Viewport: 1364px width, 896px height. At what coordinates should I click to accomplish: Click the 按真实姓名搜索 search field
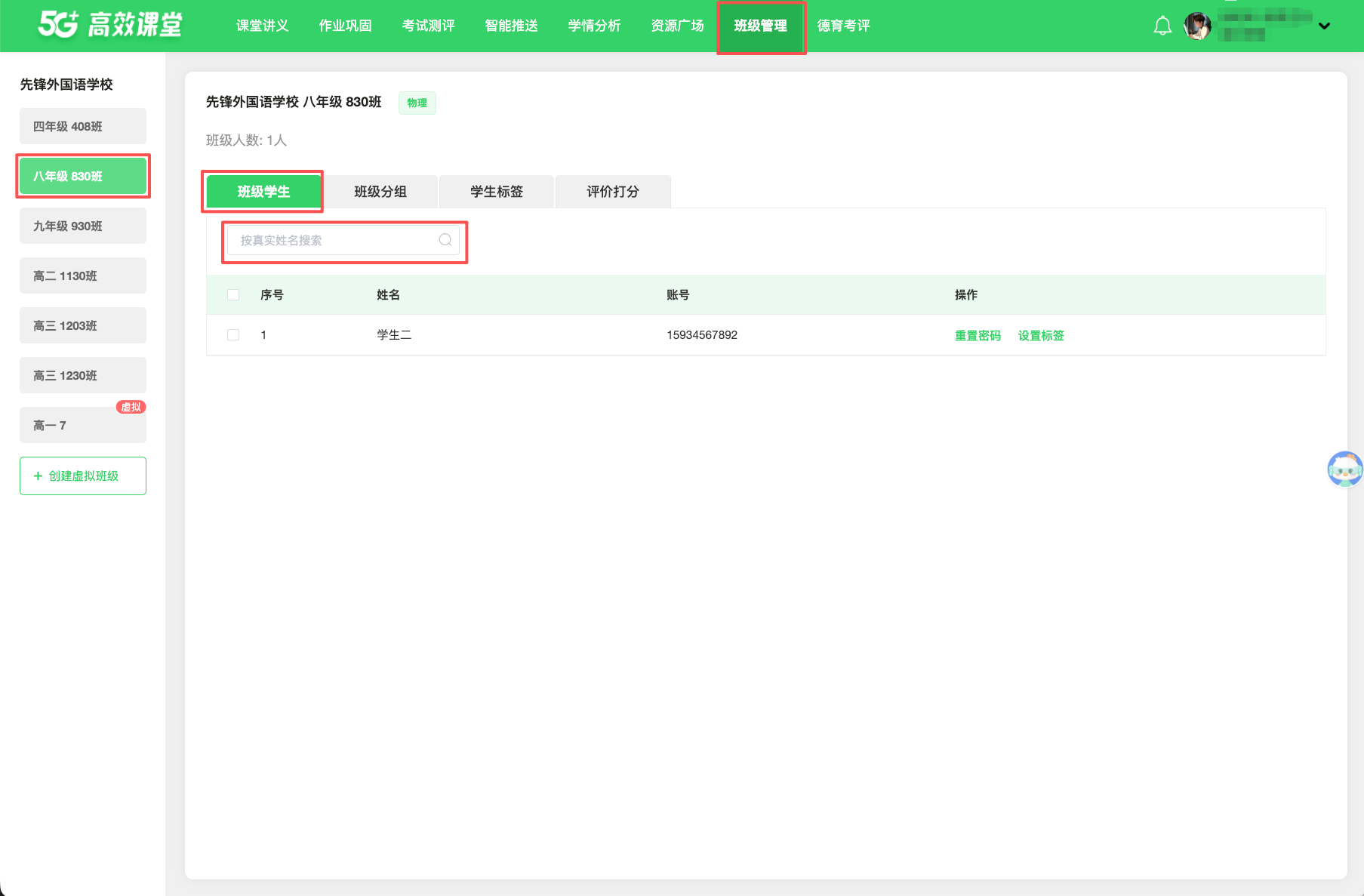pos(343,241)
